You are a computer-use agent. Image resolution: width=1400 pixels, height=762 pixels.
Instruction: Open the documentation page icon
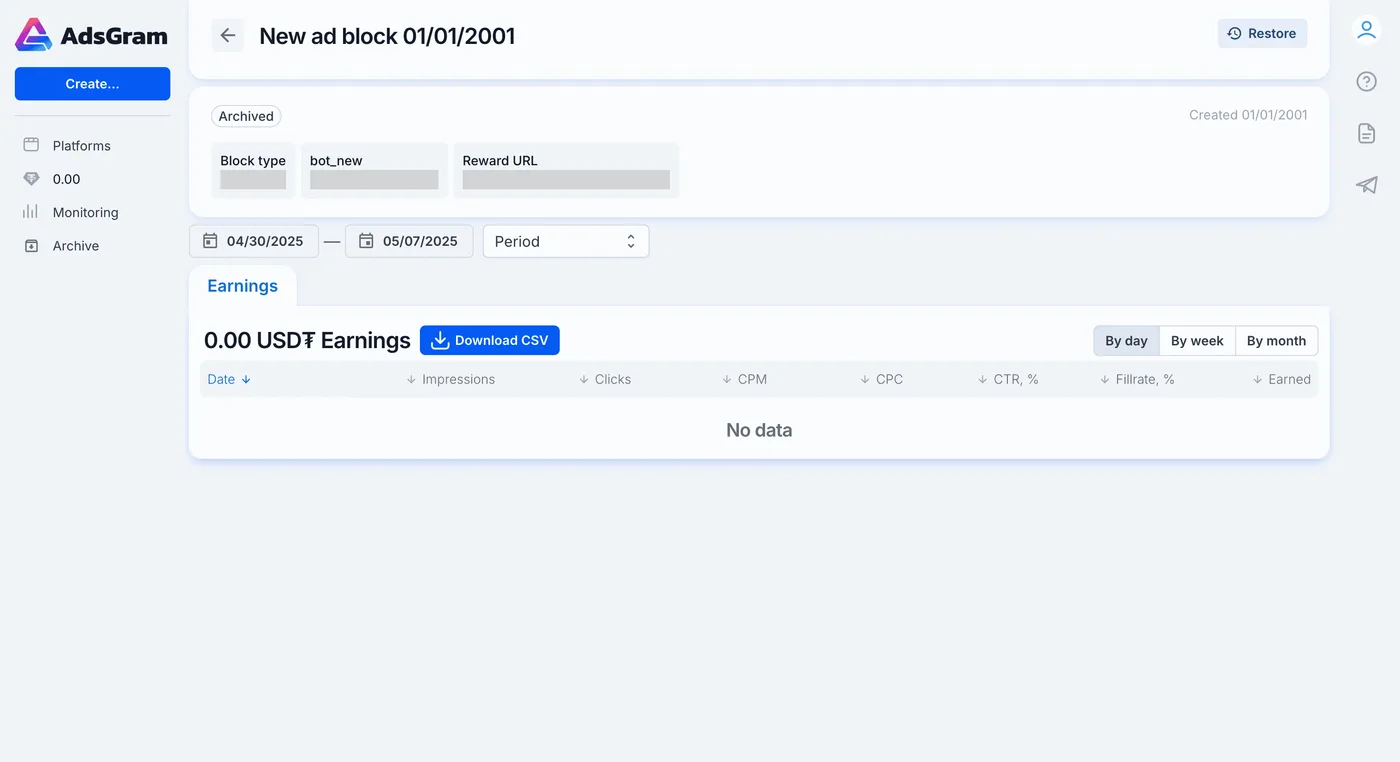pyautogui.click(x=1366, y=133)
